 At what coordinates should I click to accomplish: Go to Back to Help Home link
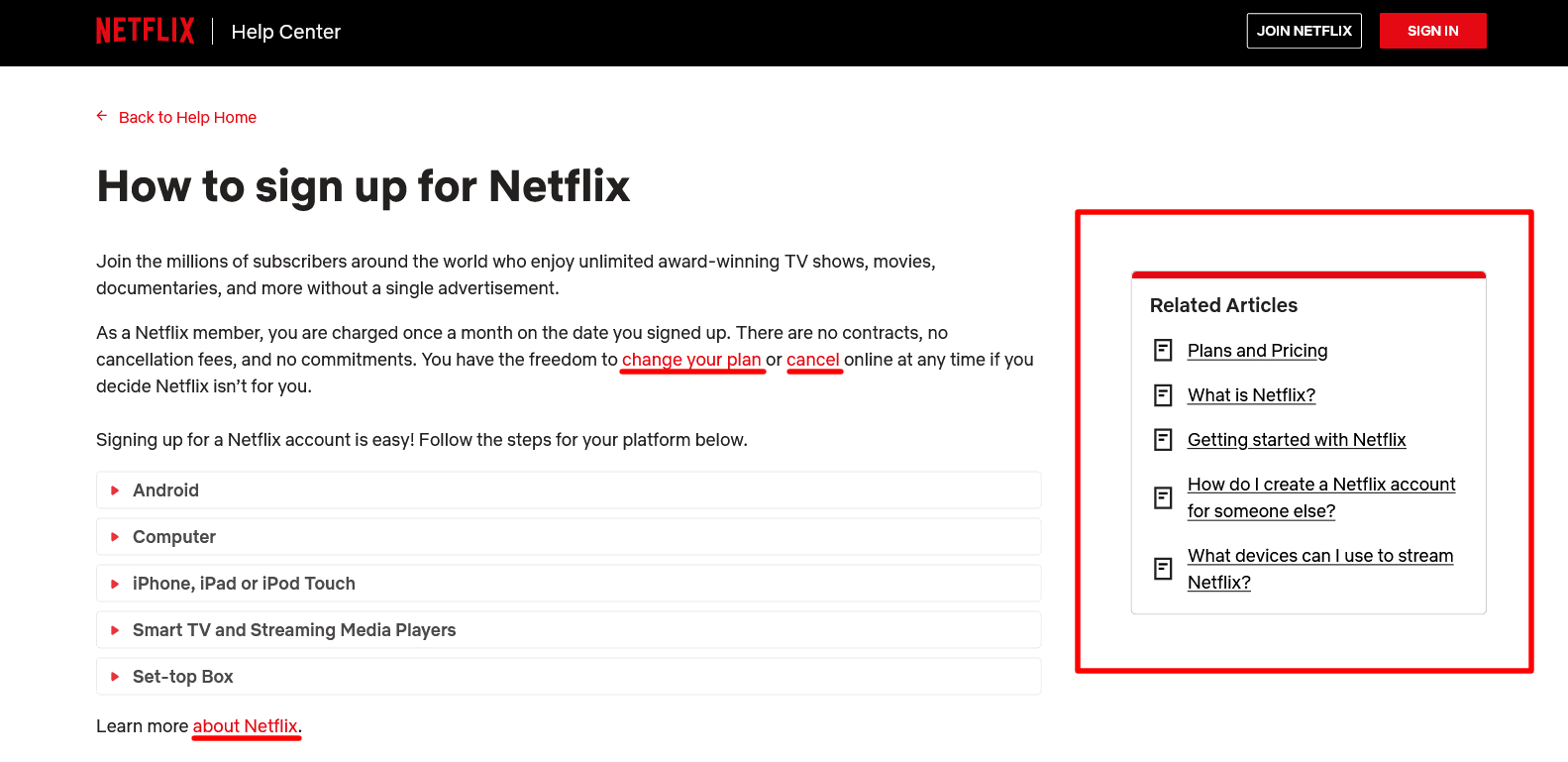point(187,117)
